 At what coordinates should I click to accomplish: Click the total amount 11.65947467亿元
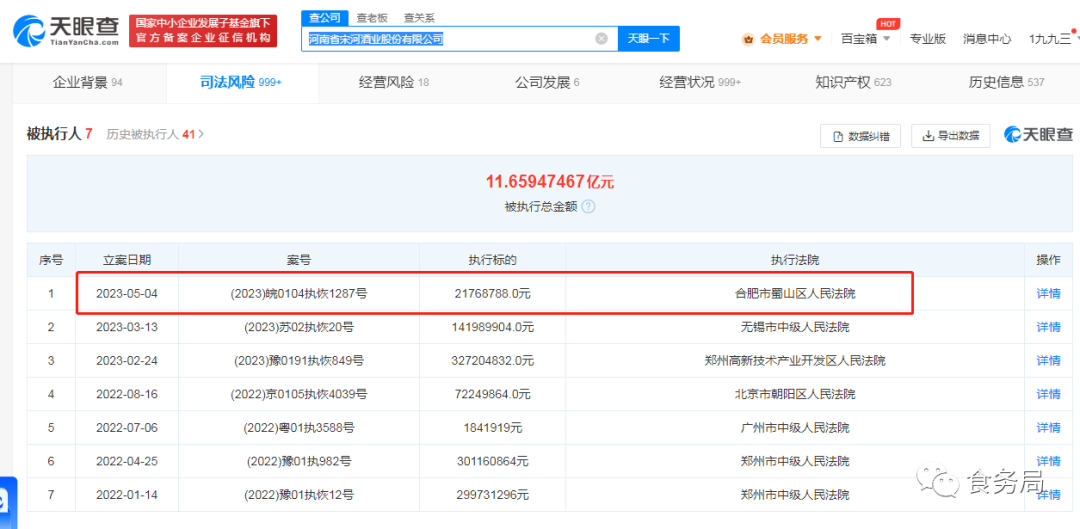(x=550, y=183)
